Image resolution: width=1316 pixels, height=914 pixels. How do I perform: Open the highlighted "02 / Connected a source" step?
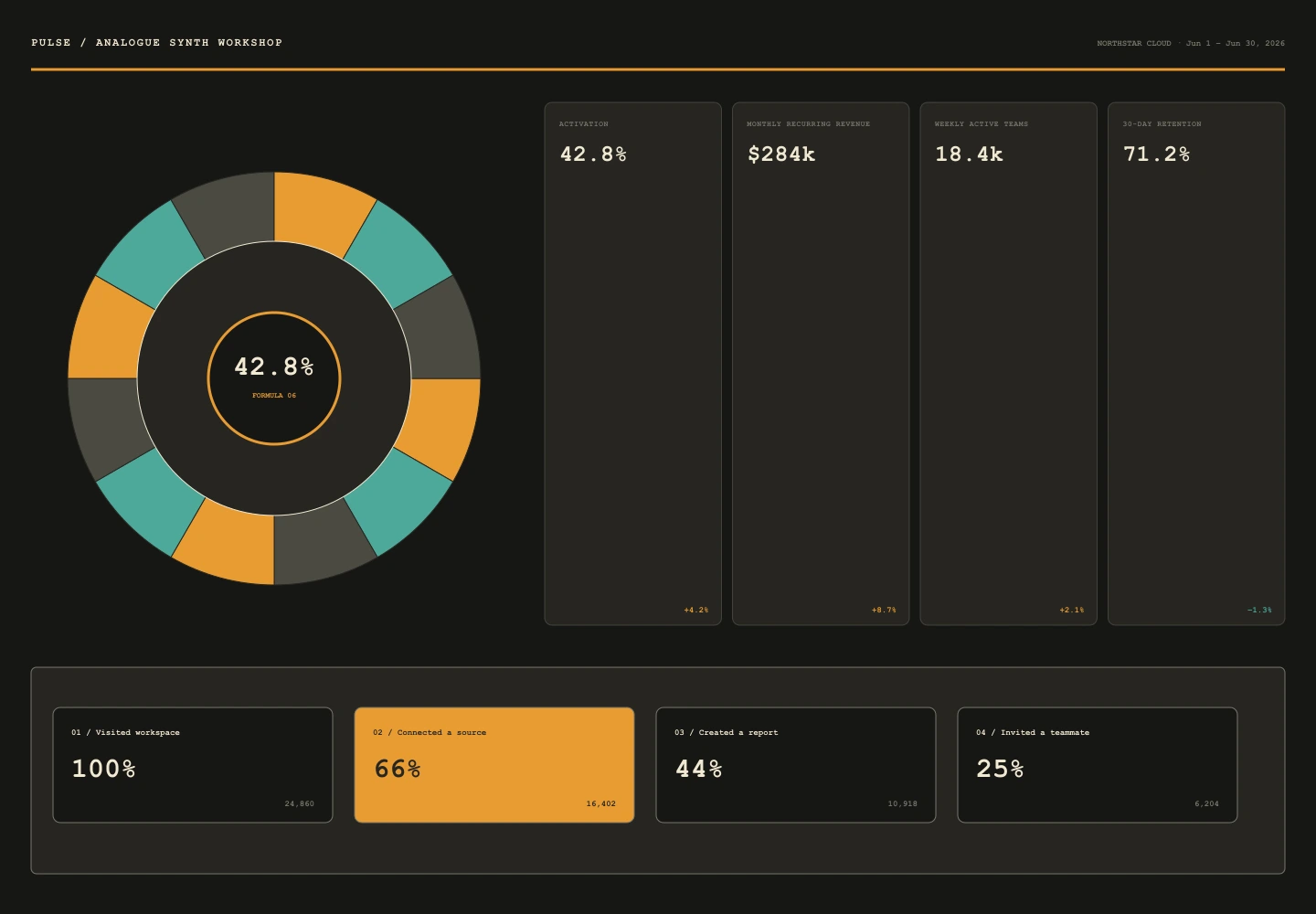[494, 765]
